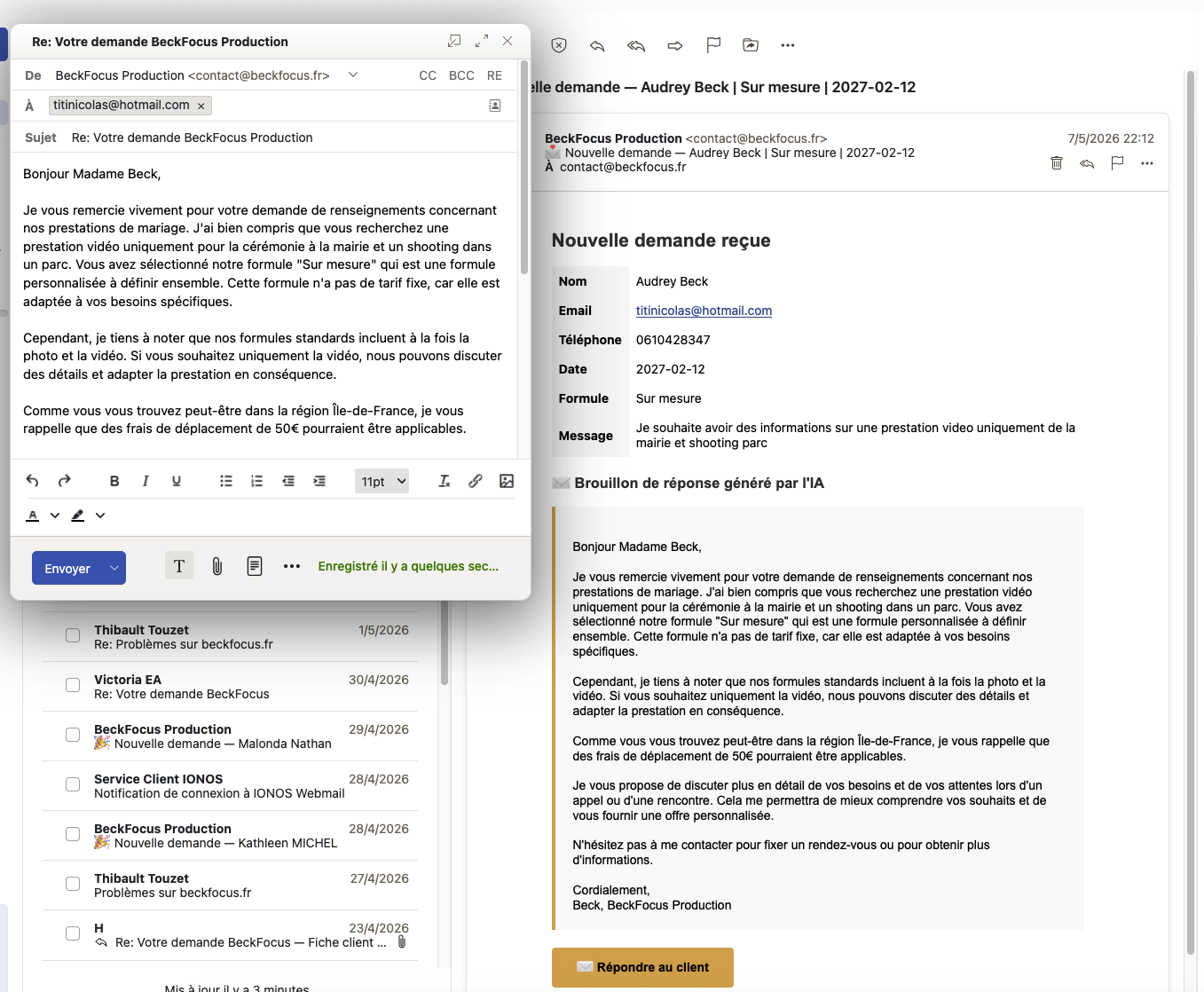Clear text formatting in the reply
1204x992 pixels.
pyautogui.click(x=445, y=481)
